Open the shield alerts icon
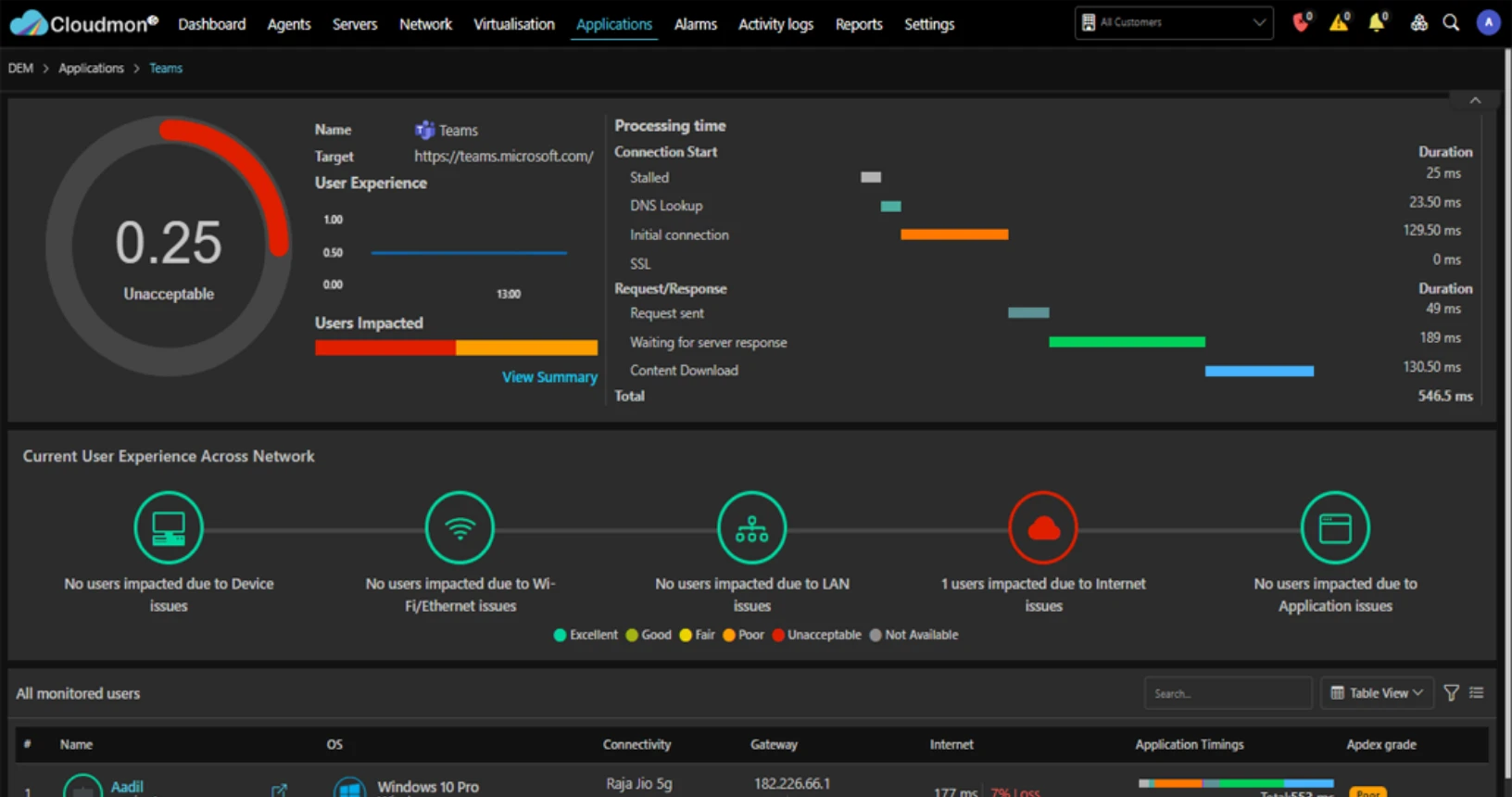The width and height of the screenshot is (1512, 797). point(1302,22)
